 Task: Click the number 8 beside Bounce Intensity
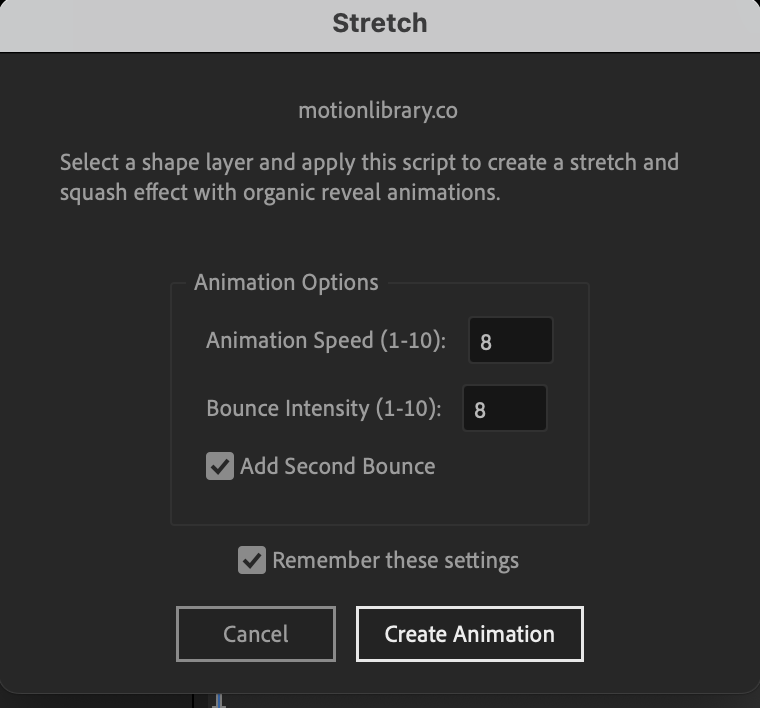[480, 410]
